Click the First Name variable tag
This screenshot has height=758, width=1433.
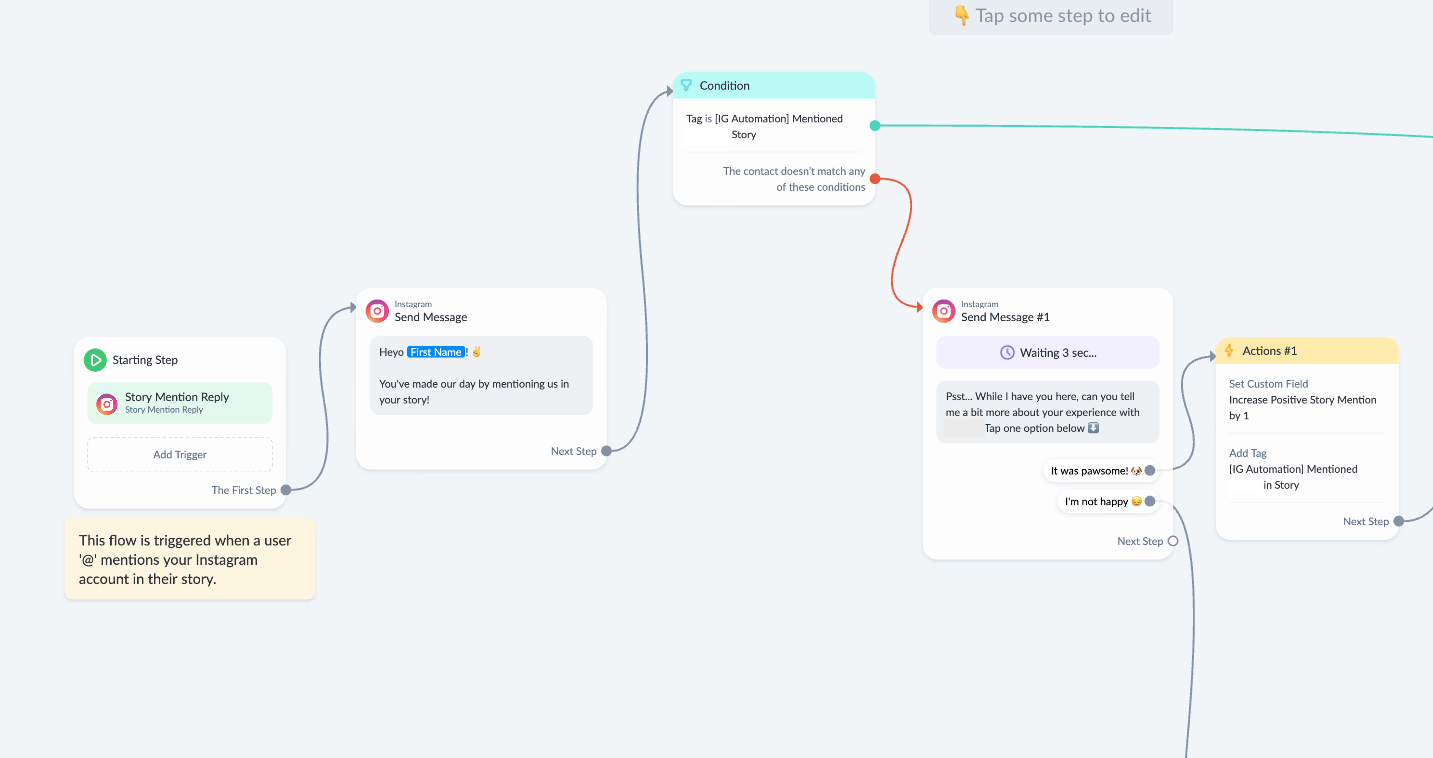[436, 352]
